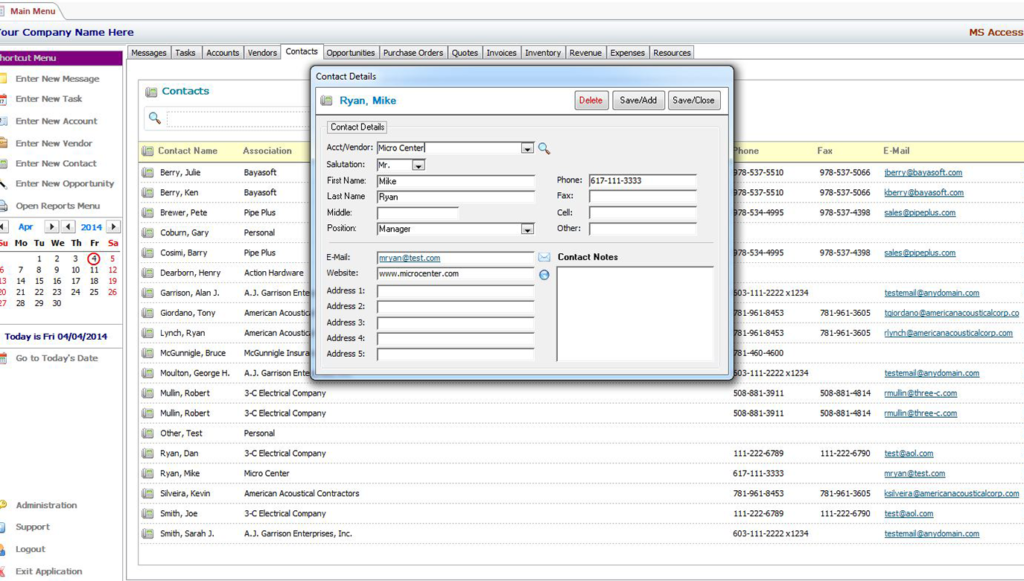The width and height of the screenshot is (1024, 581).
Task: Open record icon for Cosimi, Barry
Action: 148,253
